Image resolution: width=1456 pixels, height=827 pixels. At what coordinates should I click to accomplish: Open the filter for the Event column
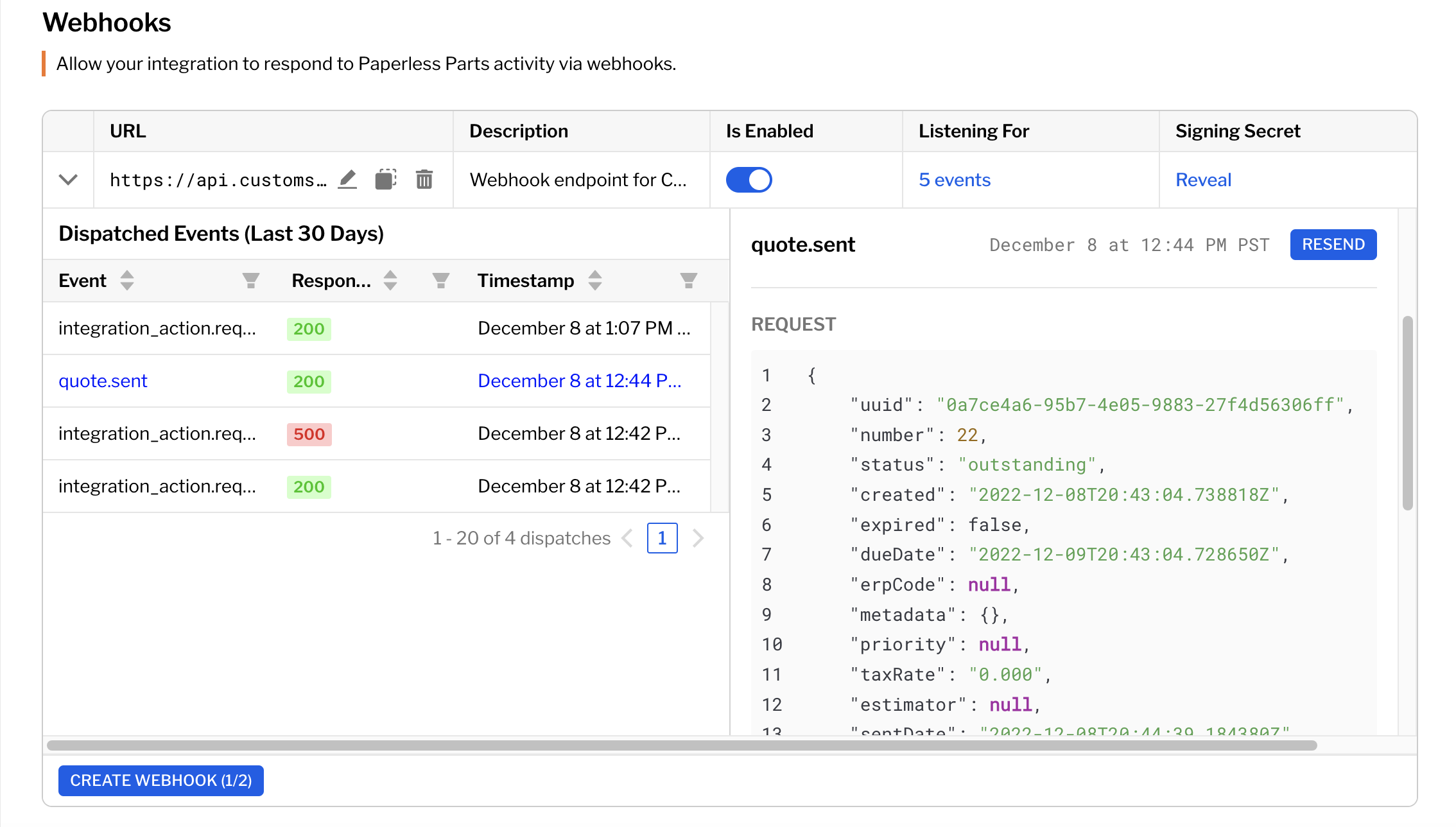pyautogui.click(x=251, y=281)
